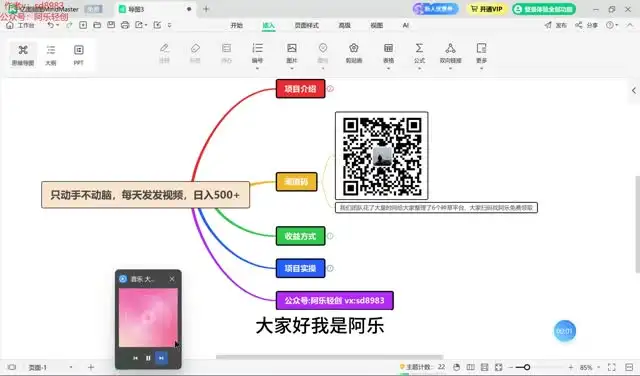Expand the formula (公式) dropdown arrow
Viewport: 640px width, 376px height.
(419, 69)
